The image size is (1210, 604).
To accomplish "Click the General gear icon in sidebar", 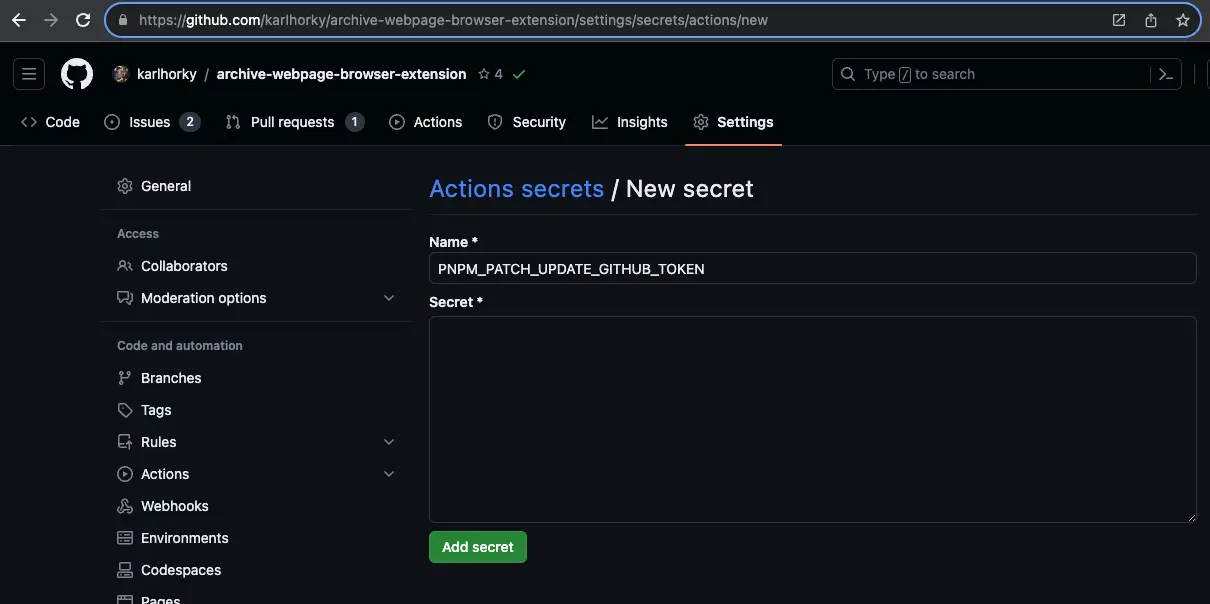I will pos(125,186).
